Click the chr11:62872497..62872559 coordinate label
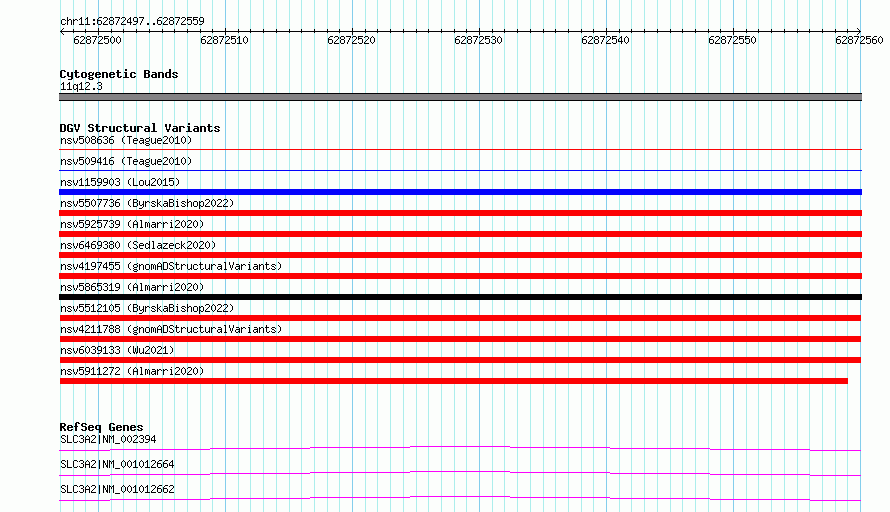 click(132, 21)
